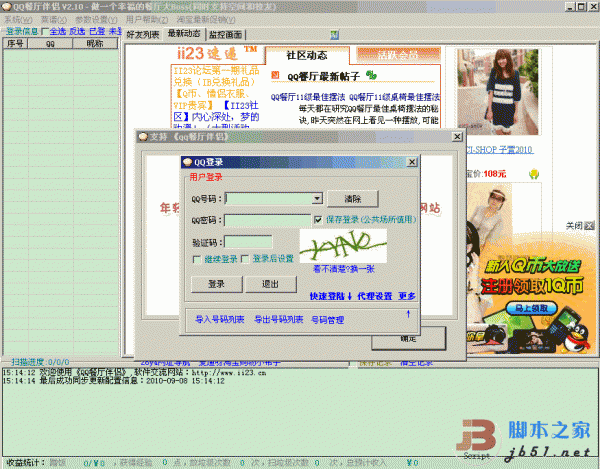The height and width of the screenshot is (469, 600).
Task: Click the QQ餐厅最新帖子 post icon
Action: [275, 75]
